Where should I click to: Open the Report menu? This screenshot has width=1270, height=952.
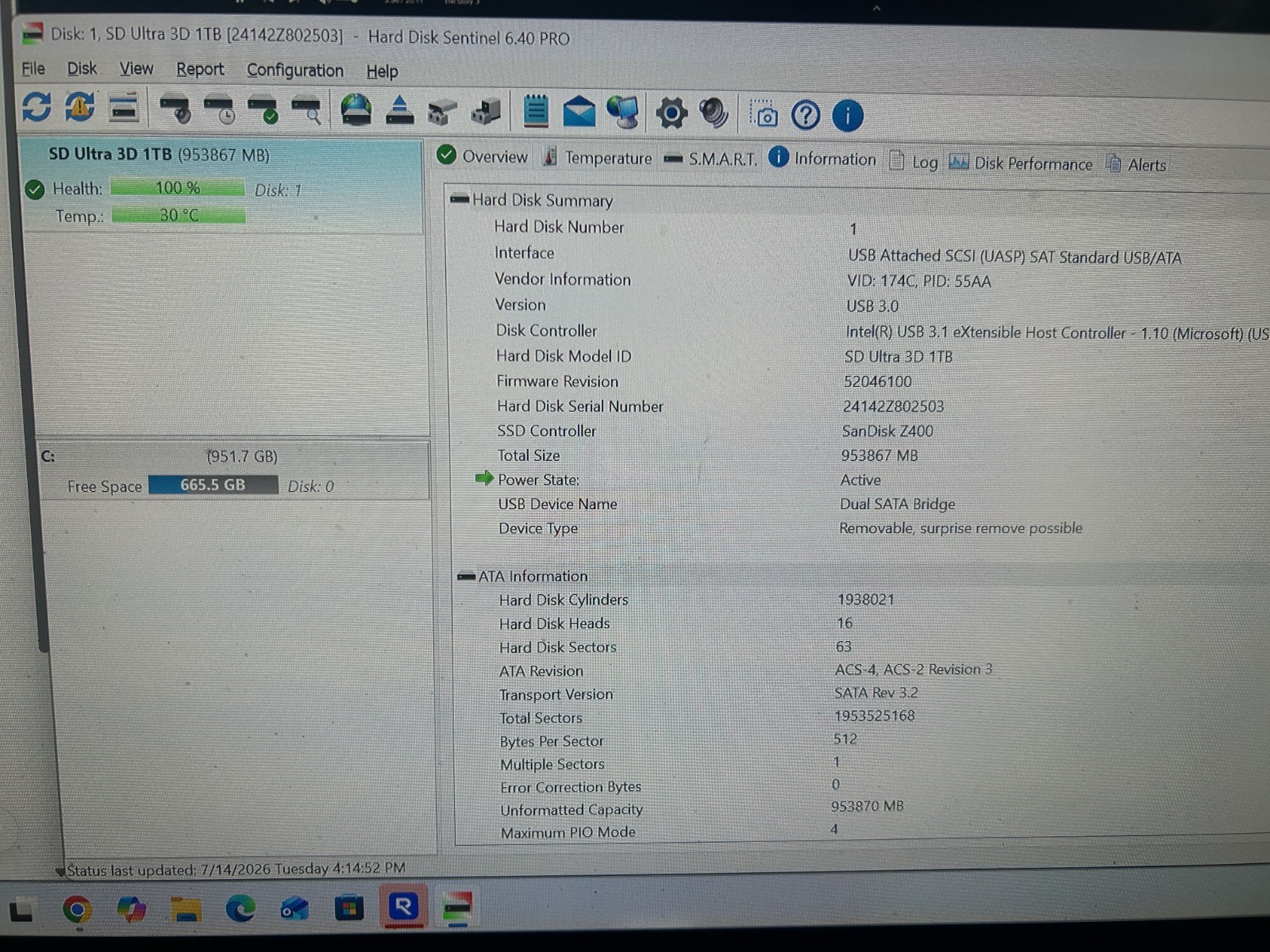[x=200, y=70]
